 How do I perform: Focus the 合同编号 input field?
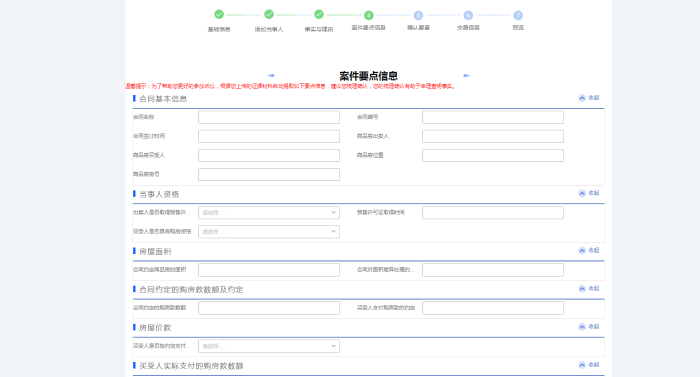[493, 117]
